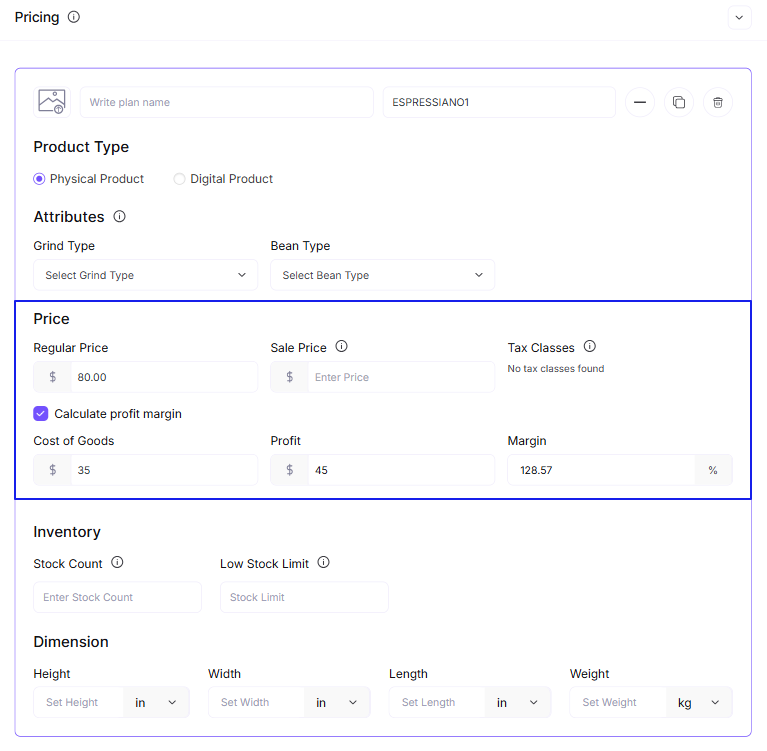Click the Set Weight field
The height and width of the screenshot is (751, 767).
(x=618, y=703)
